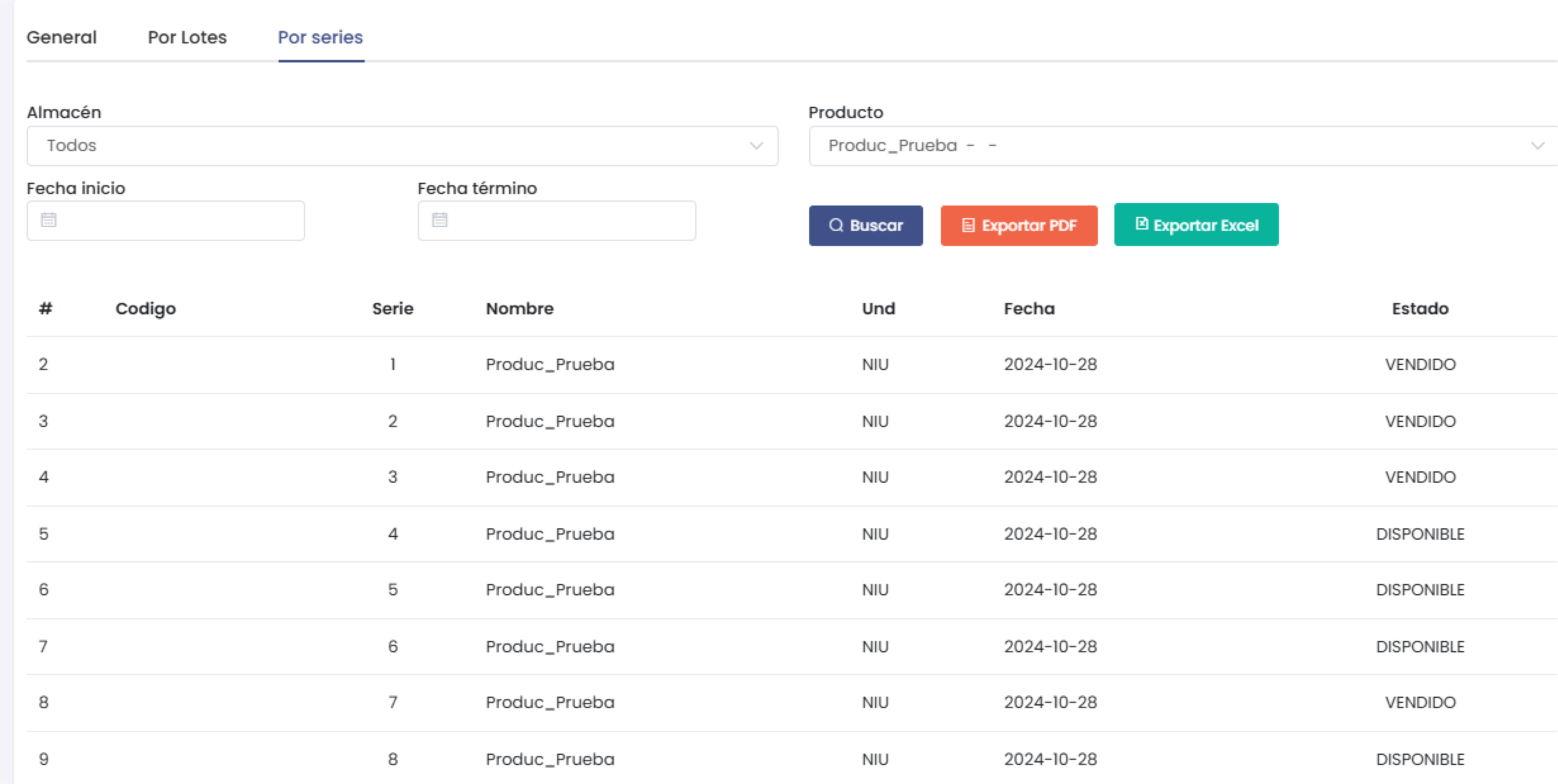Click the Fecha inicio calendar icon
The image size is (1558, 784).
pos(49,220)
